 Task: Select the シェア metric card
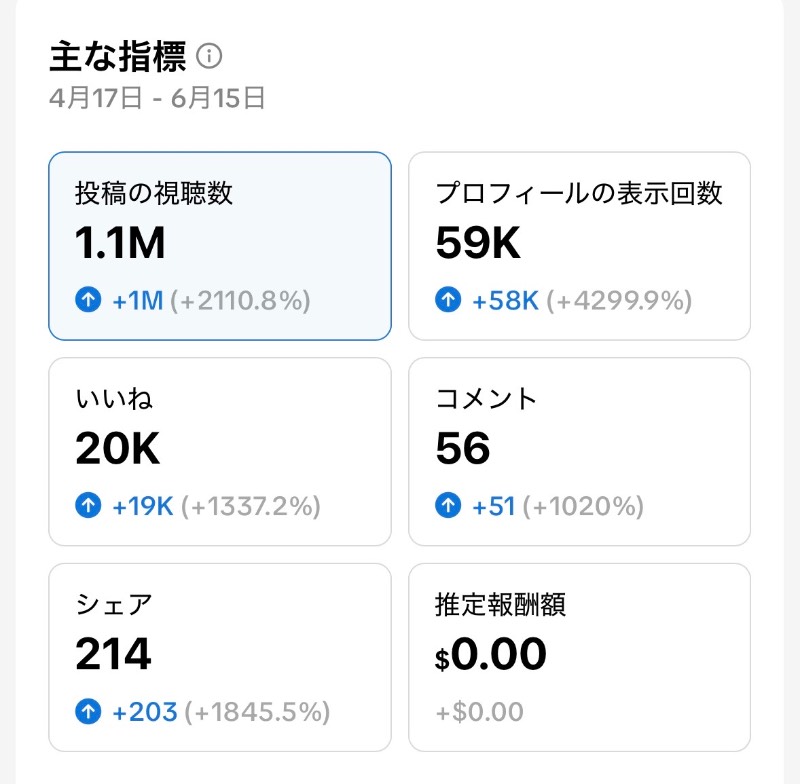(220, 657)
